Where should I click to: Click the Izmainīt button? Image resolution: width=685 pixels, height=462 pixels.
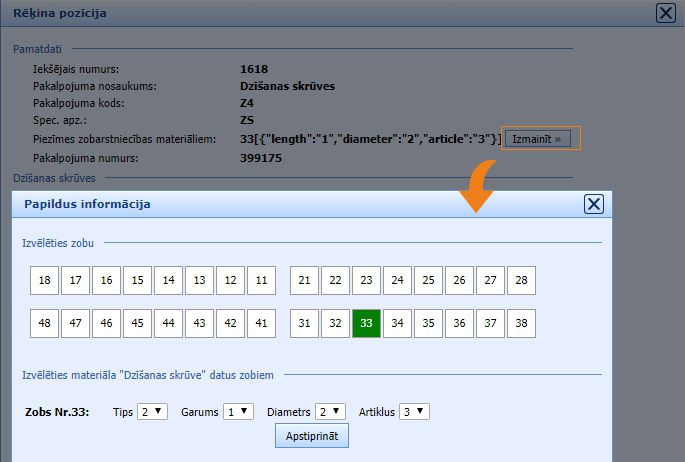[537, 138]
